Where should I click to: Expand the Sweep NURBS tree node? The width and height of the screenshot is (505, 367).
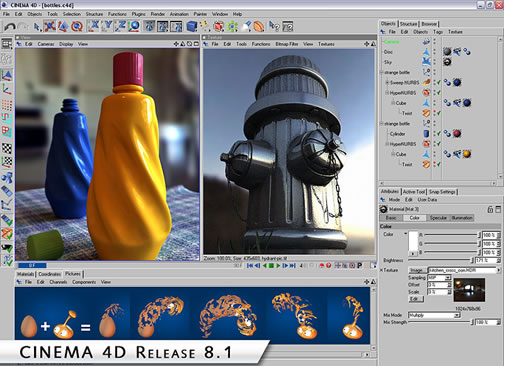387,82
